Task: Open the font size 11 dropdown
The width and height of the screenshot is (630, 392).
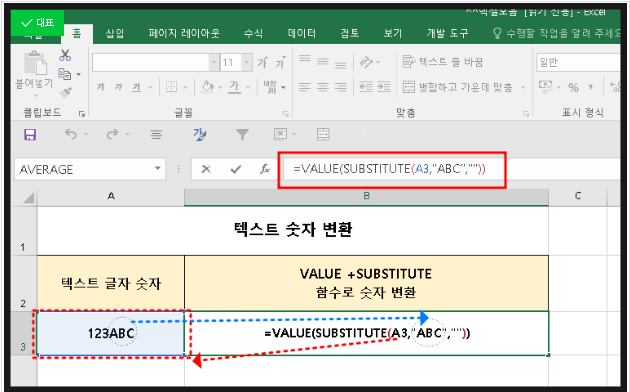Action: tap(247, 63)
